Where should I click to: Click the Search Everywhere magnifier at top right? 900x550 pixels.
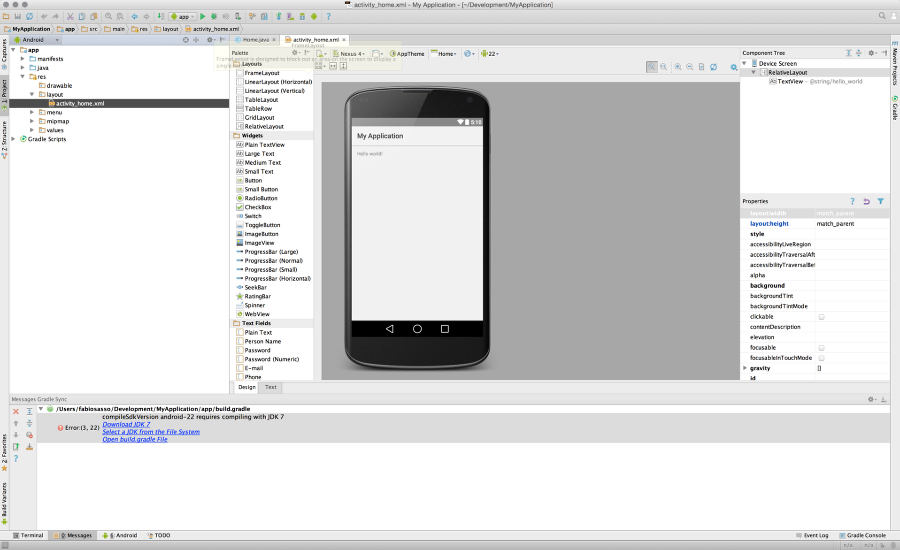[x=882, y=16]
